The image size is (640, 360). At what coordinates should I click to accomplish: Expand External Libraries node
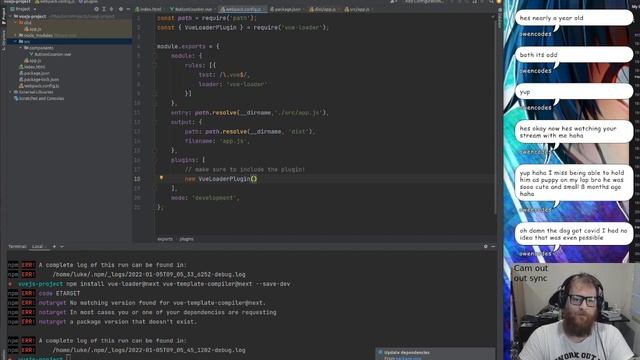pos(11,92)
